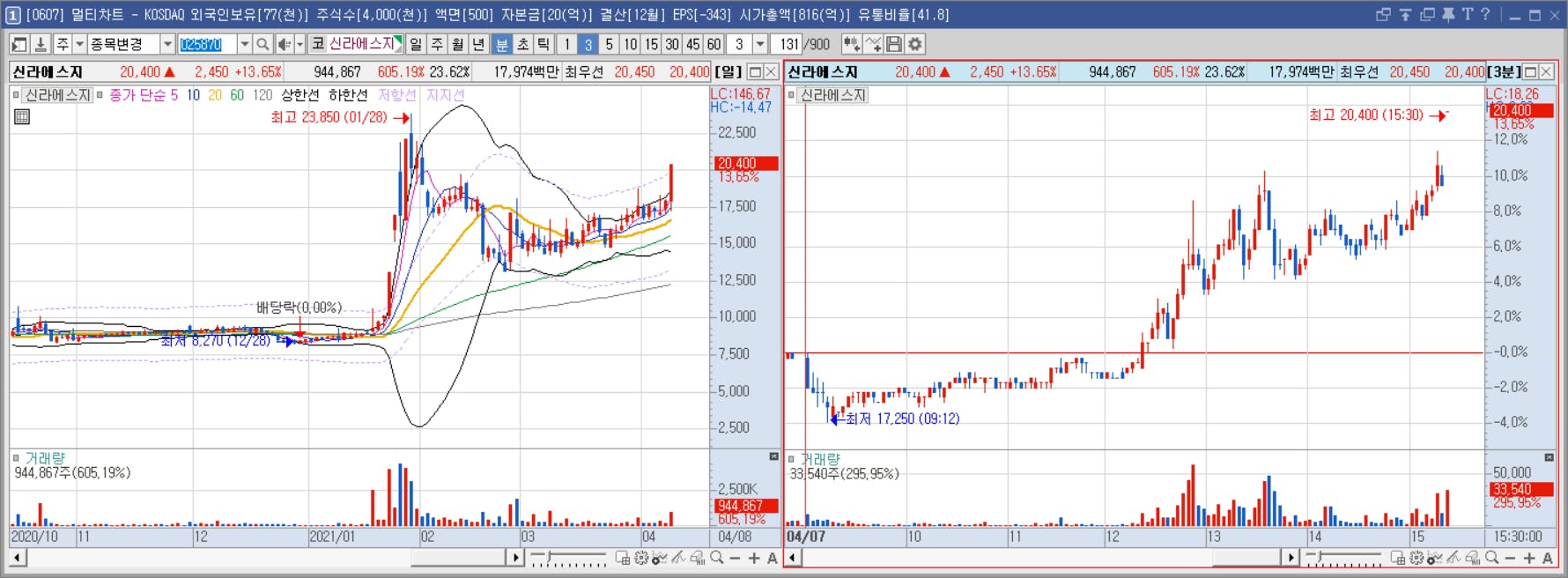Click the daily chart horizontal scrollbar thumb
The width and height of the screenshot is (1568, 578).
click(458, 558)
